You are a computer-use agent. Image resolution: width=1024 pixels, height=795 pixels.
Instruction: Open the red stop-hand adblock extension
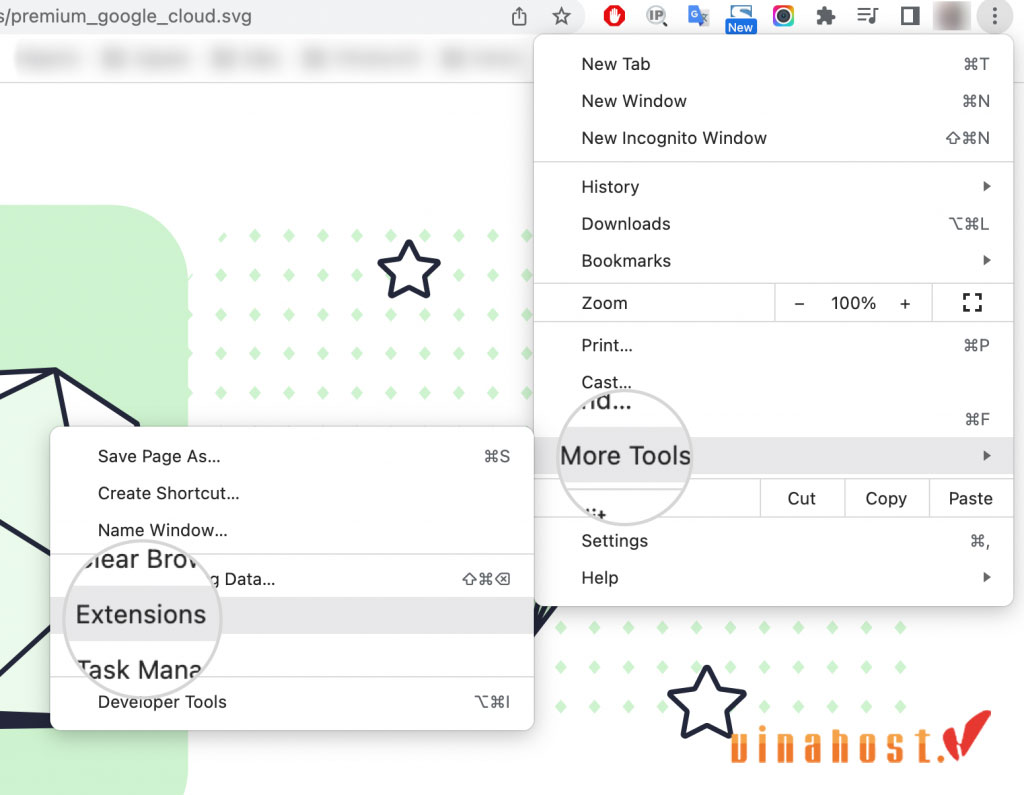[x=614, y=16]
